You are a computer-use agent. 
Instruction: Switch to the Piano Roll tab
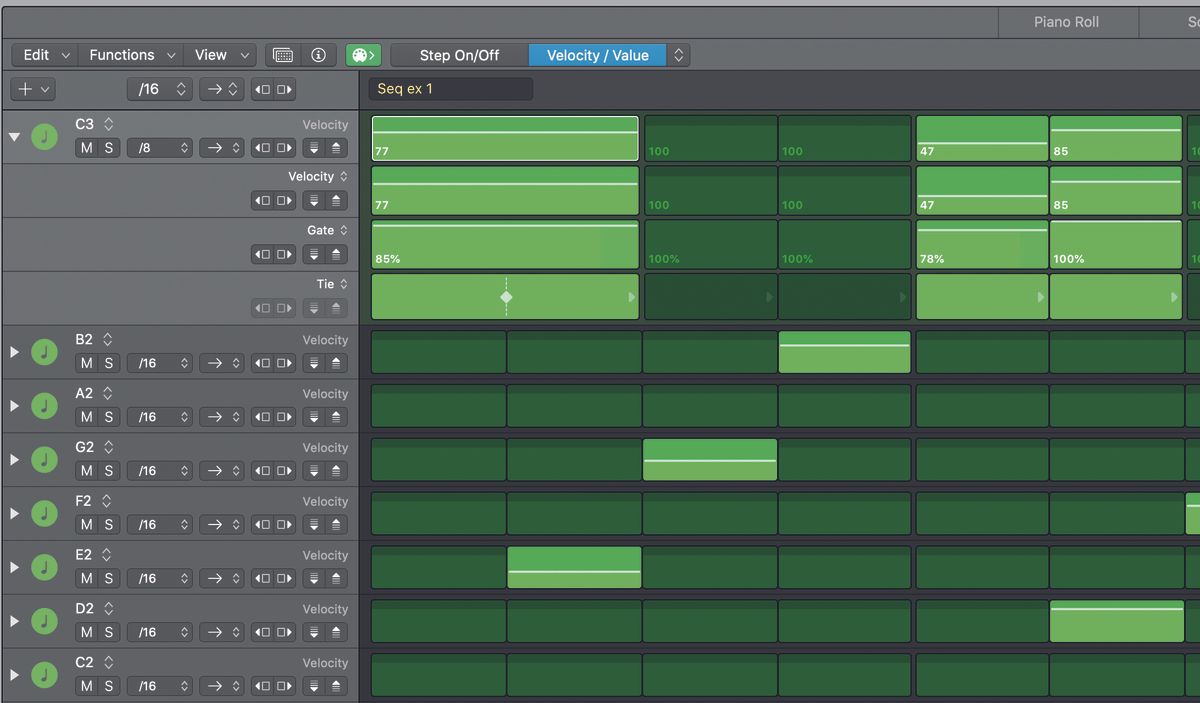(1067, 21)
